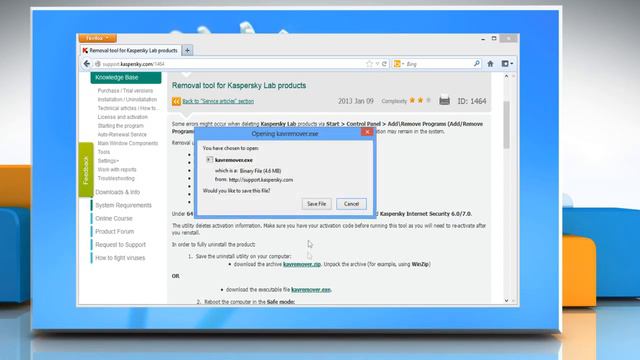This screenshot has width=640, height=360.
Task: Open a new tab with plus button
Action: pos(187,50)
